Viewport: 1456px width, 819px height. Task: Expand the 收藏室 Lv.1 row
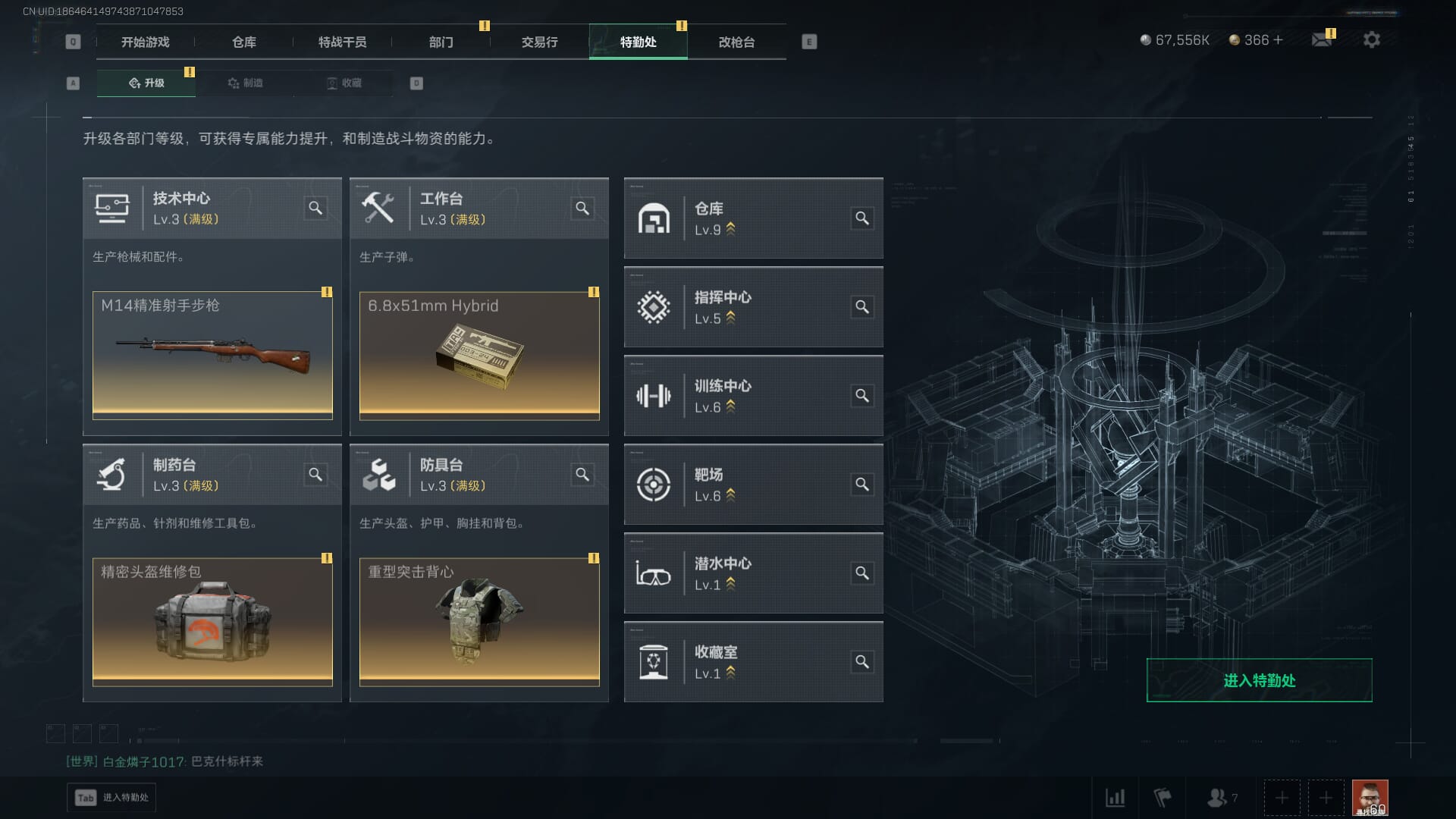coord(753,662)
